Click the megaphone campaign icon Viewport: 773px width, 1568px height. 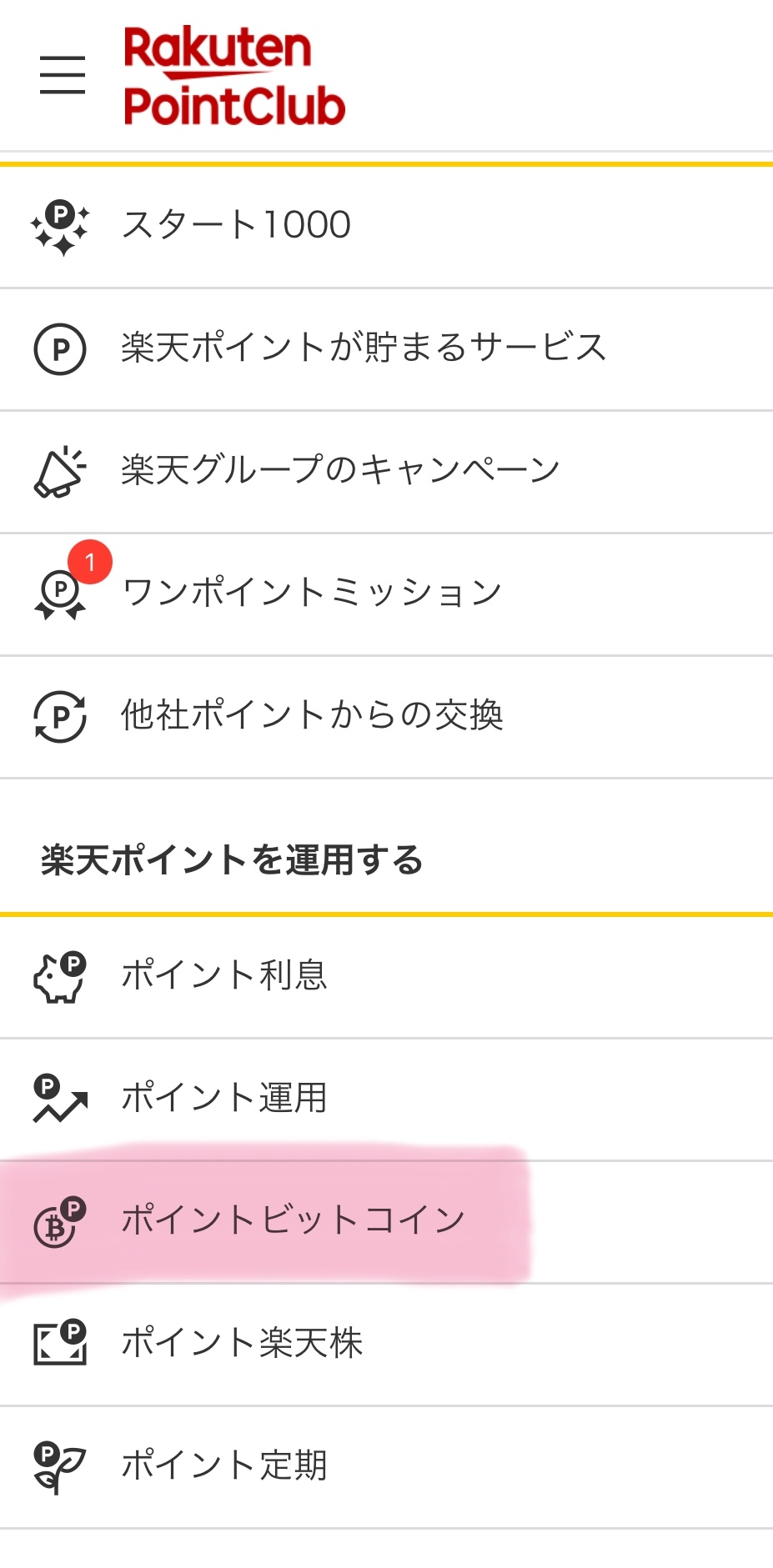click(x=60, y=471)
